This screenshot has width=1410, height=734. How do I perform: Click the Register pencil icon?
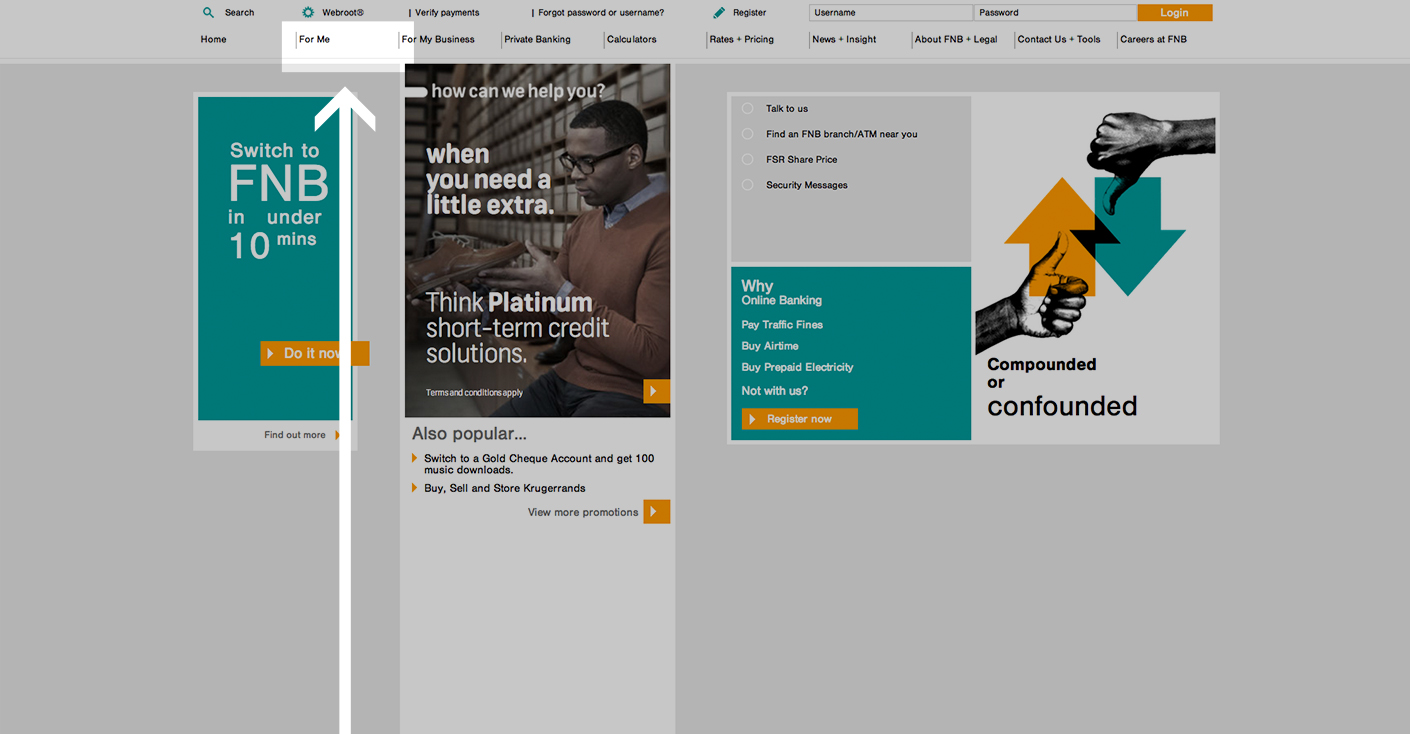[x=719, y=13]
